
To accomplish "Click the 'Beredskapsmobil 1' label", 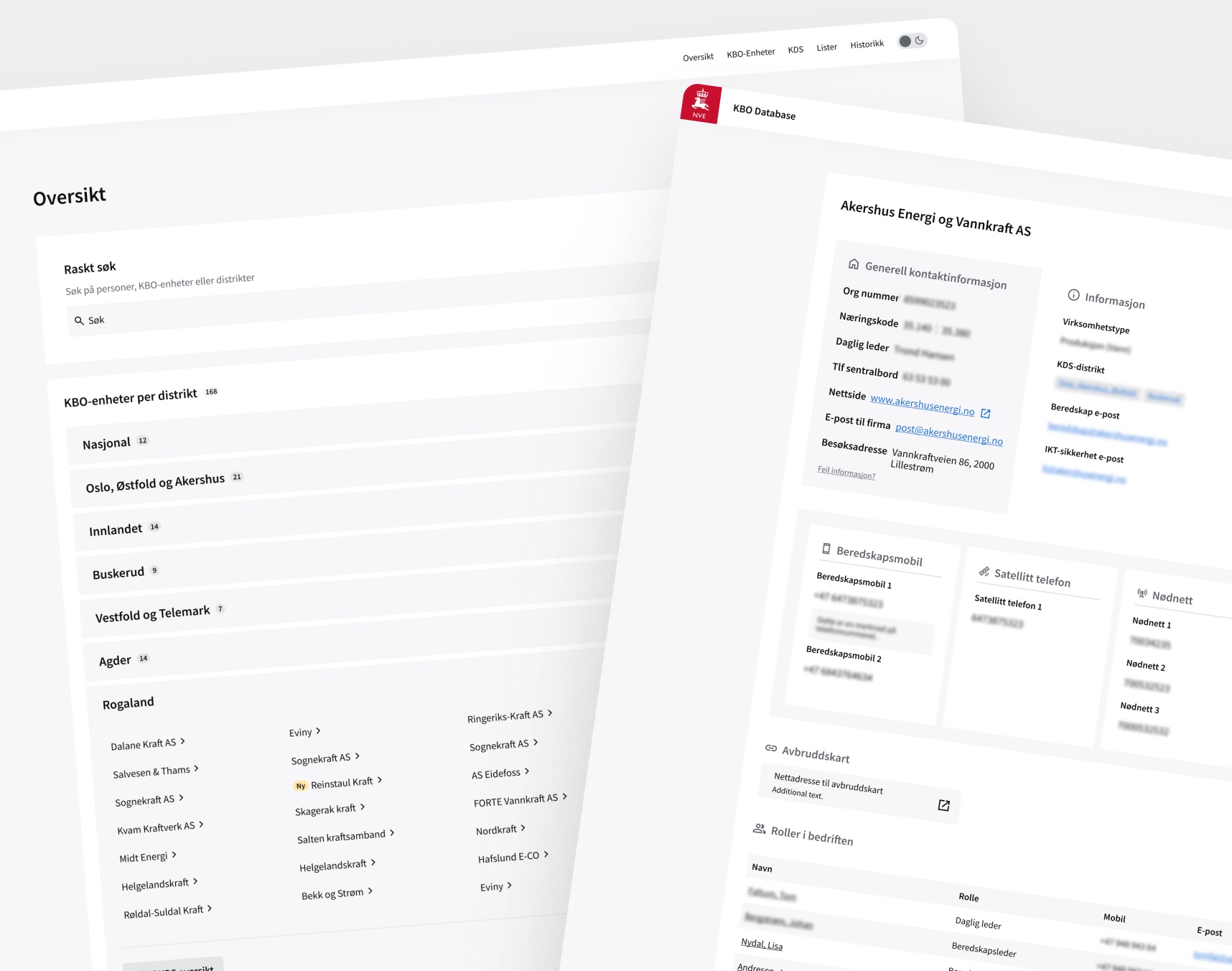I will point(854,580).
